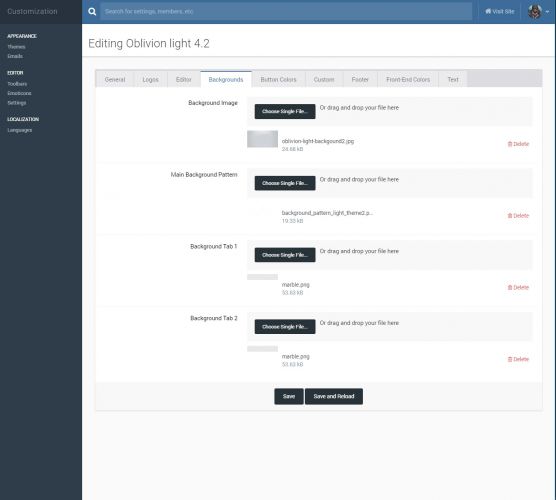556x500 pixels.
Task: Select the Footer tab
Action: tap(360, 79)
